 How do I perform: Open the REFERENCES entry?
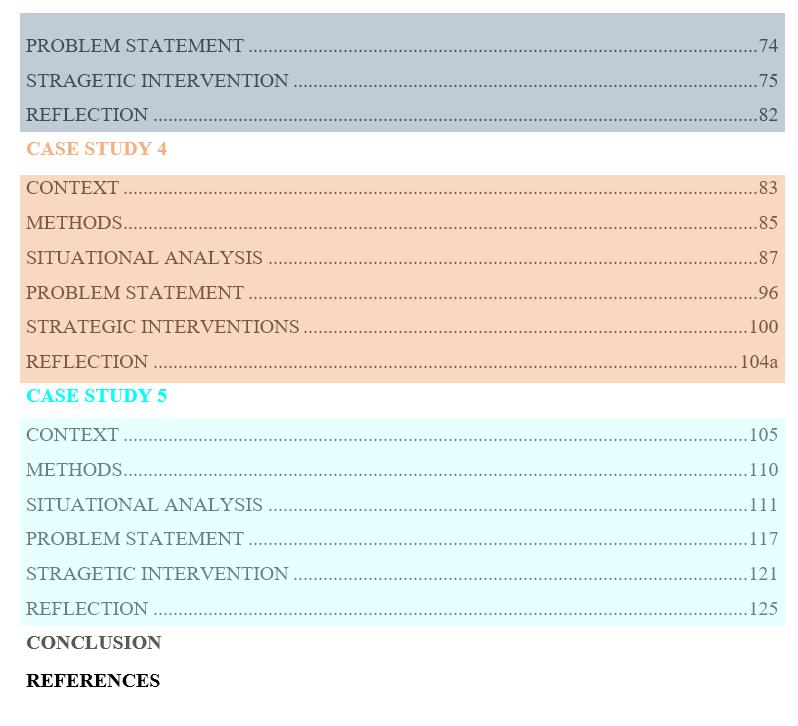(x=93, y=681)
